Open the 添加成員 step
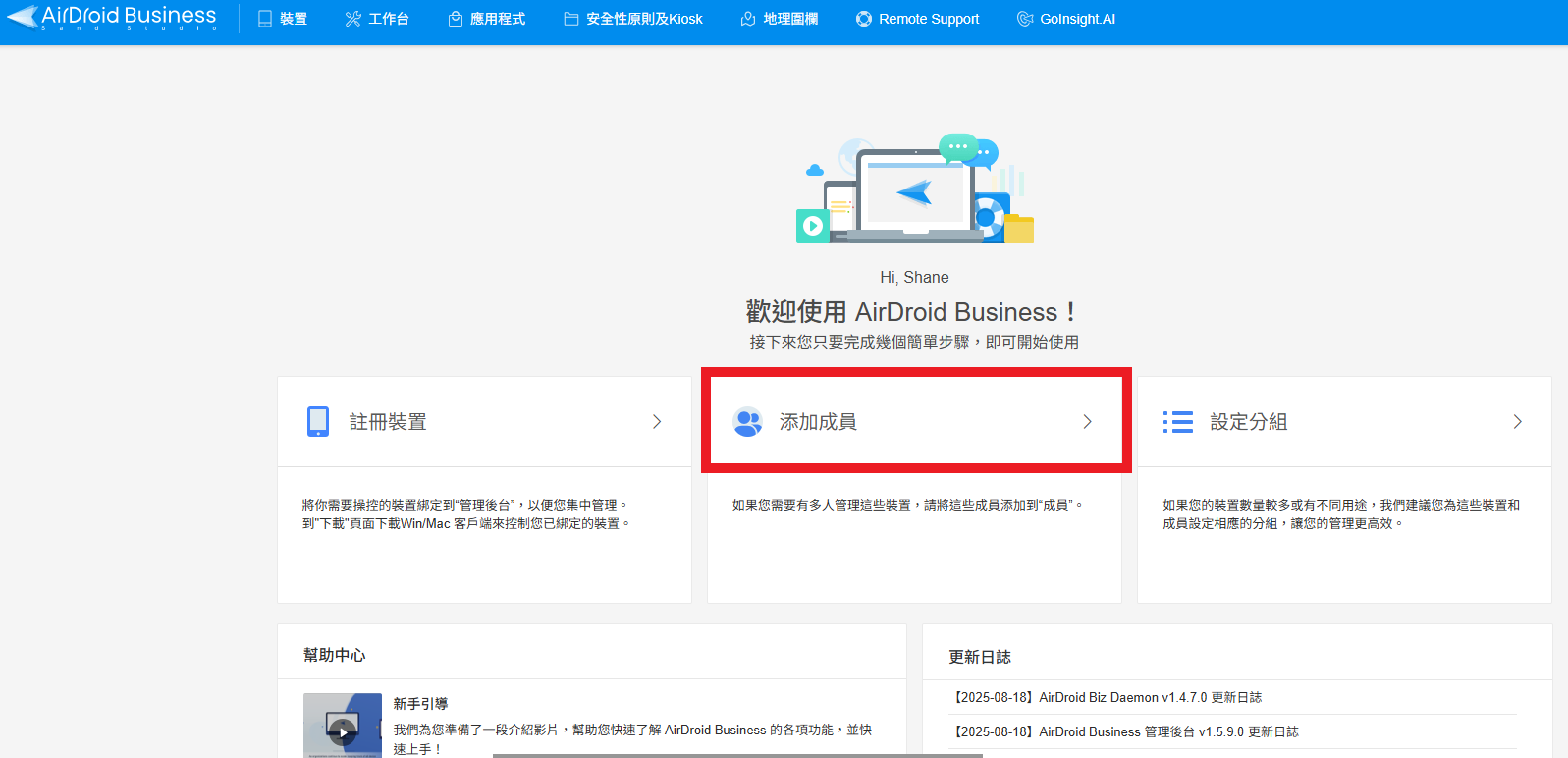The height and width of the screenshot is (758, 1568). pos(915,422)
